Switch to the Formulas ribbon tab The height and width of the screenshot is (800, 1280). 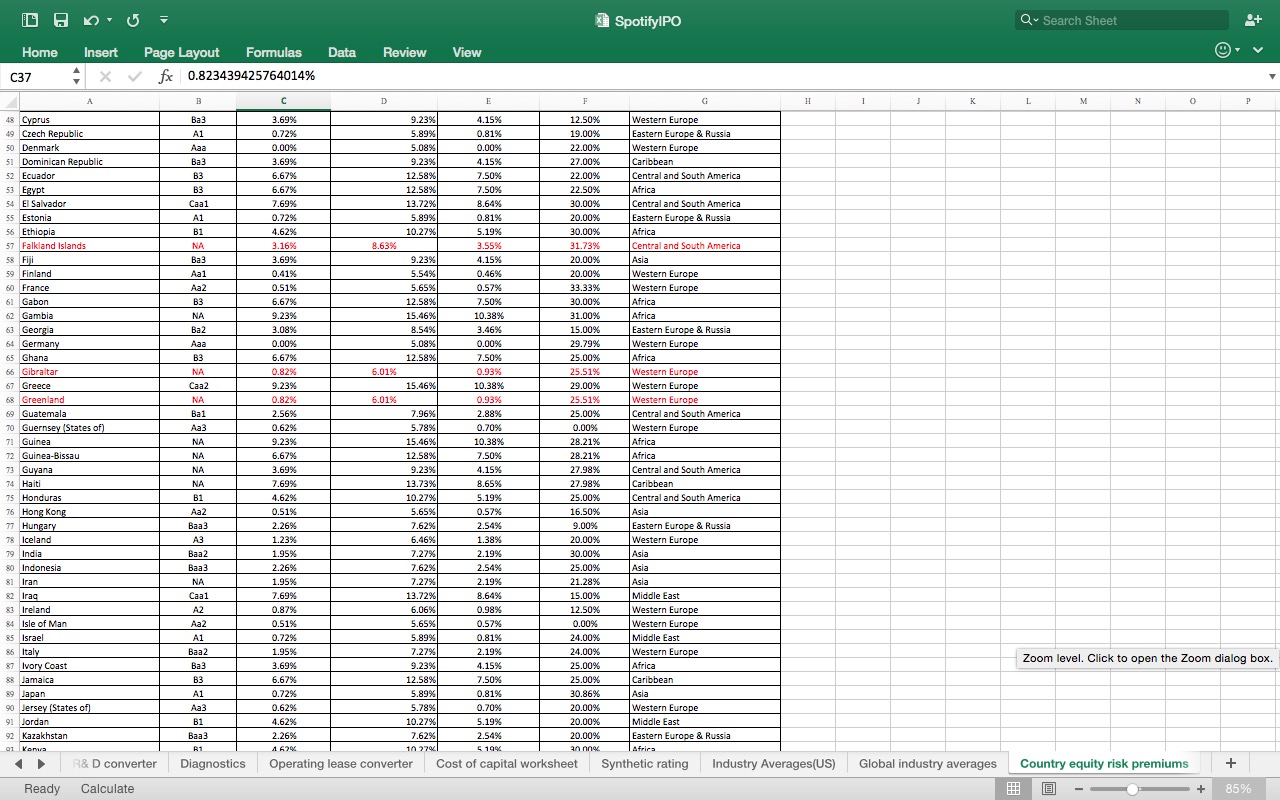pyautogui.click(x=273, y=52)
